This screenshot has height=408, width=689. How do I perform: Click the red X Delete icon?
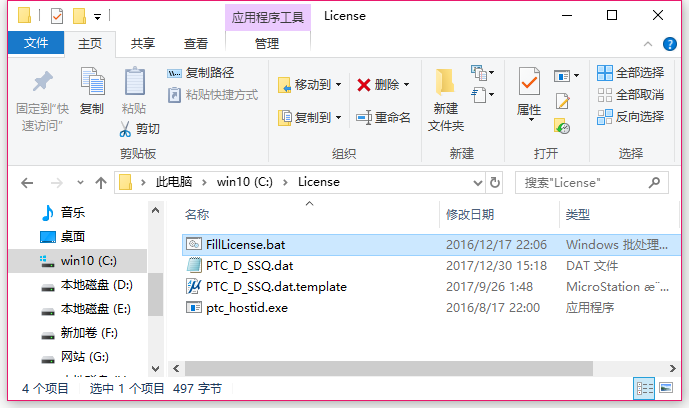(364, 84)
